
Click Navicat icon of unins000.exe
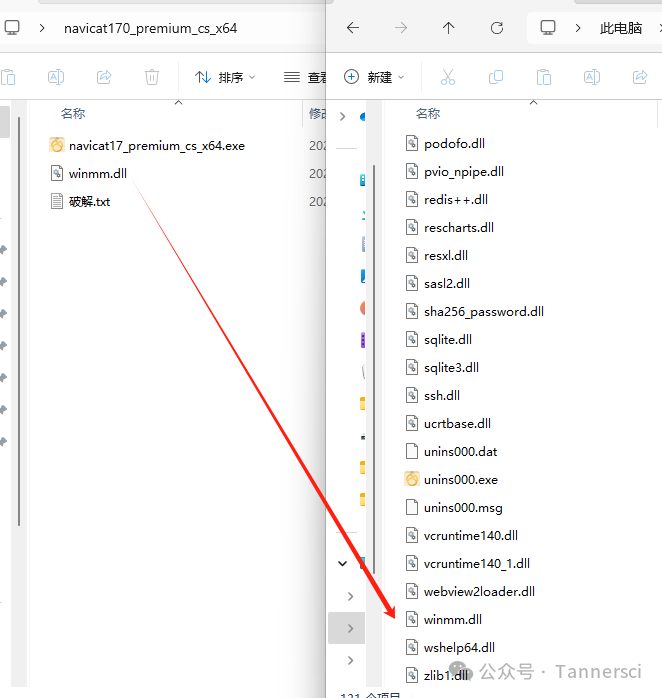[x=412, y=479]
